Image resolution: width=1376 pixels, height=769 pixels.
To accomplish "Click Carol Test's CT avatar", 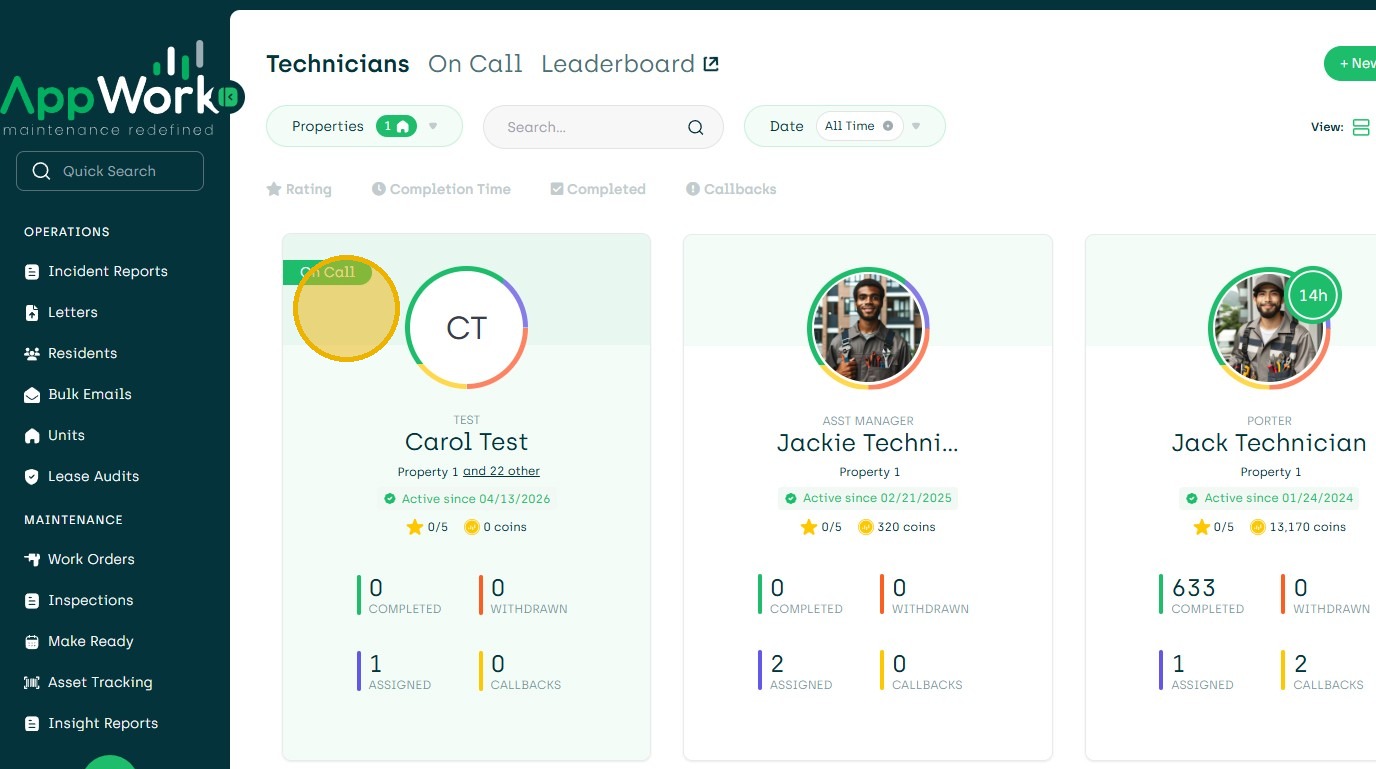I will pos(467,327).
